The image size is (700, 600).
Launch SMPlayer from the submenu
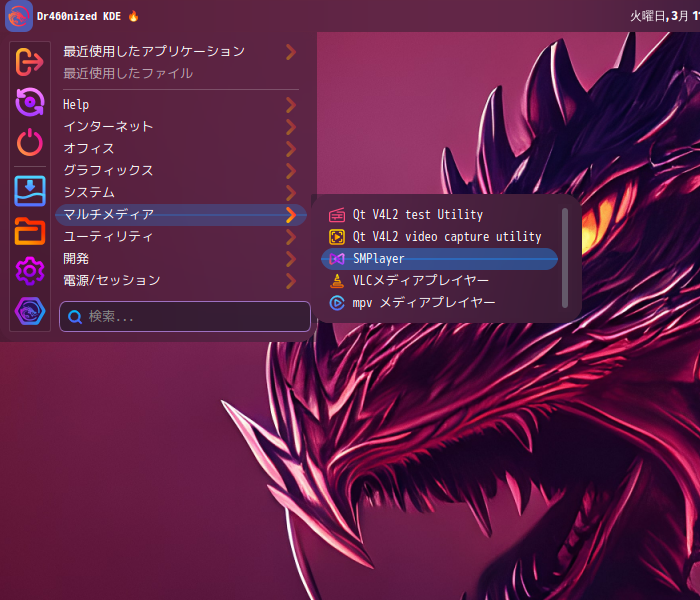(440, 259)
